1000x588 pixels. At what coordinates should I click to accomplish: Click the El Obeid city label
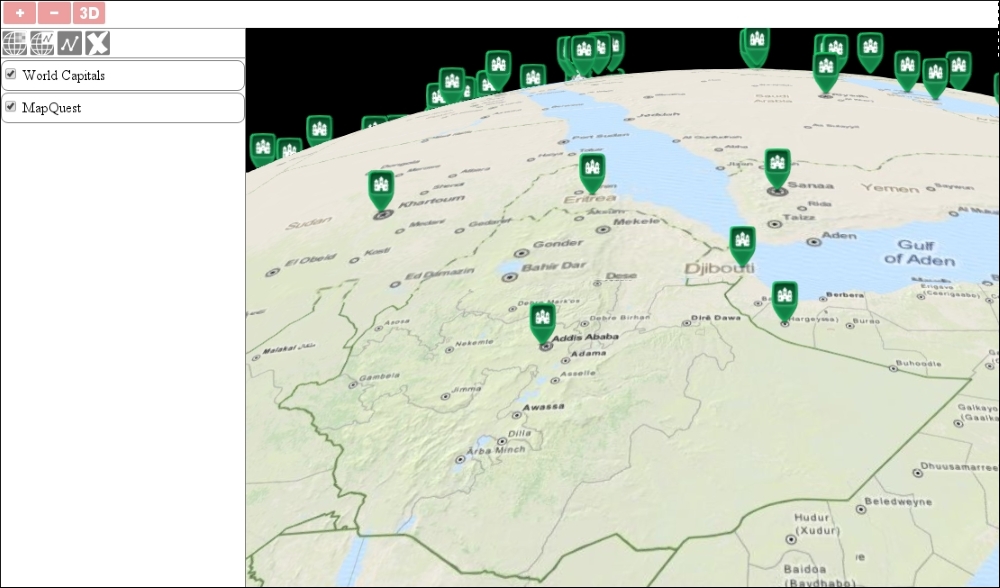click(310, 260)
